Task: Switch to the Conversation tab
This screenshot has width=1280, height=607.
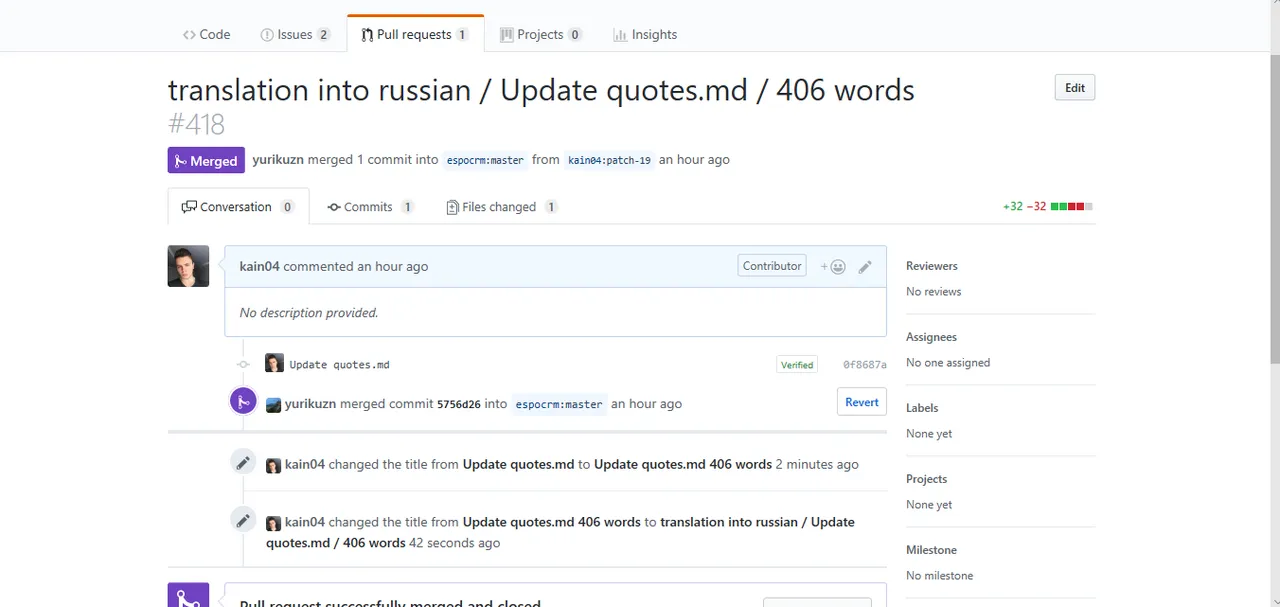Action: pyautogui.click(x=238, y=207)
